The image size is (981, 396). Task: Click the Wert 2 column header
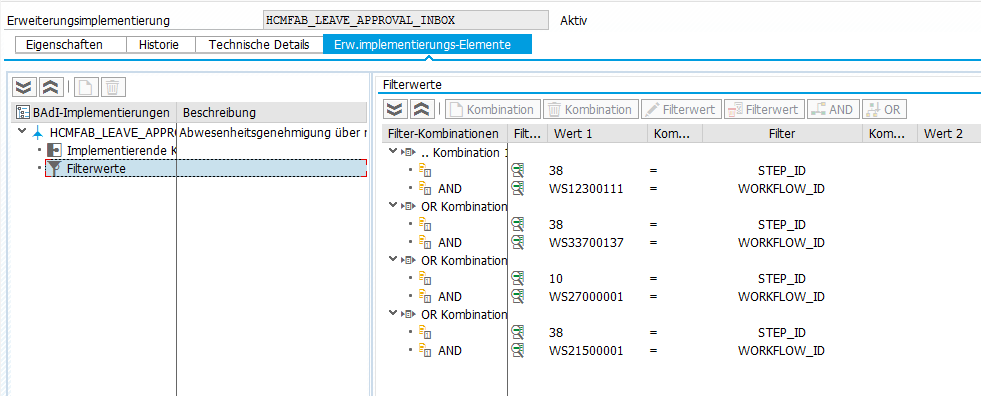coord(949,133)
